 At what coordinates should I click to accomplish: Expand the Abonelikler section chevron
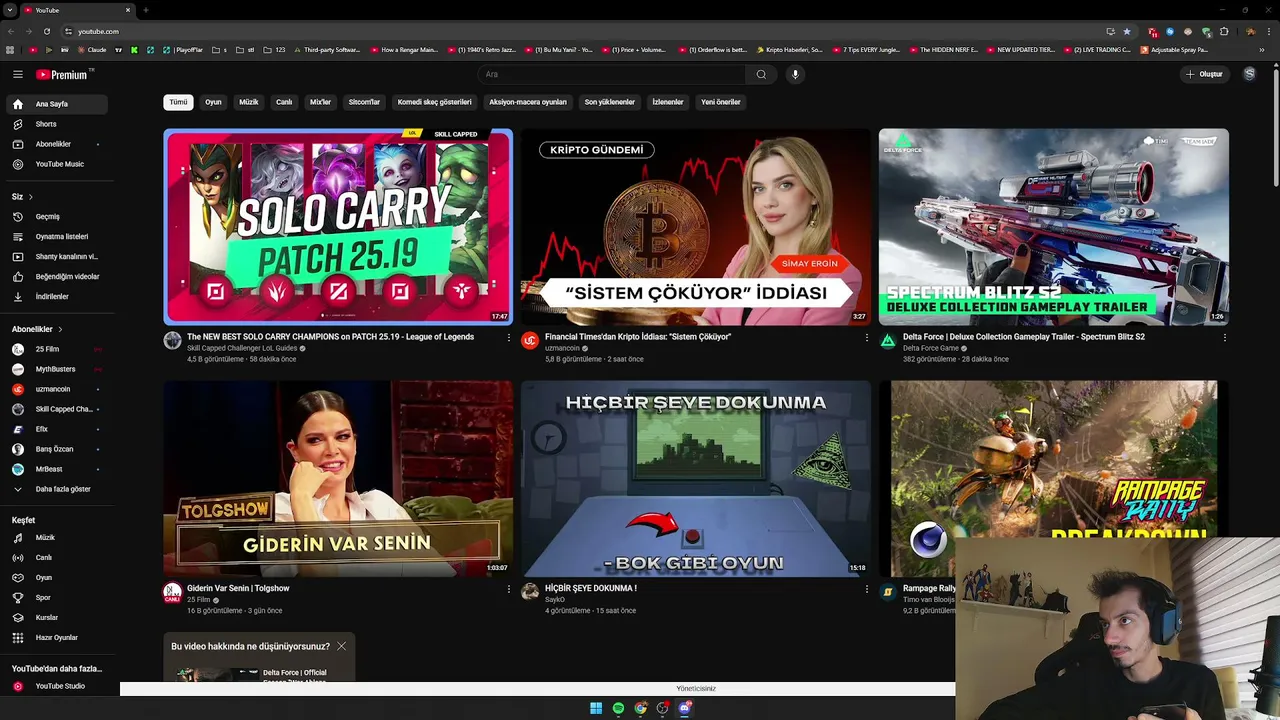[60, 329]
